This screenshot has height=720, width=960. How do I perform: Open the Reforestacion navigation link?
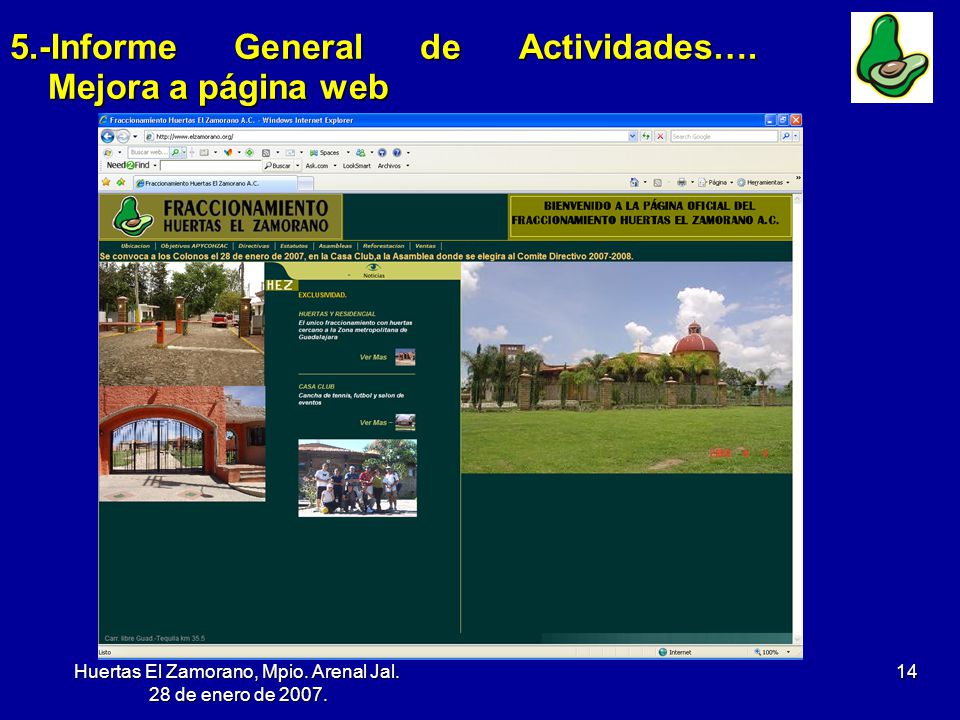pos(383,246)
